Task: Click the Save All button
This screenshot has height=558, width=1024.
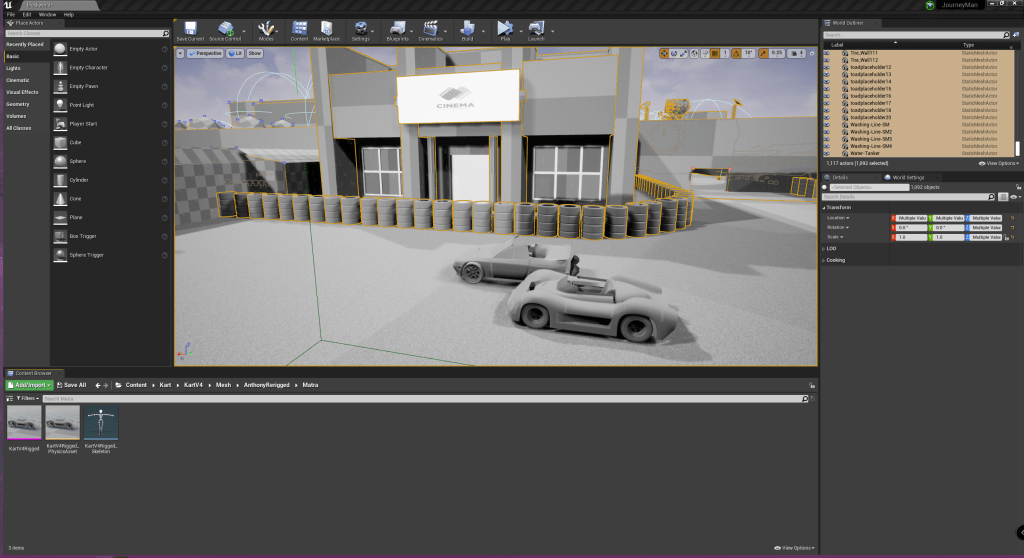Action: point(72,384)
